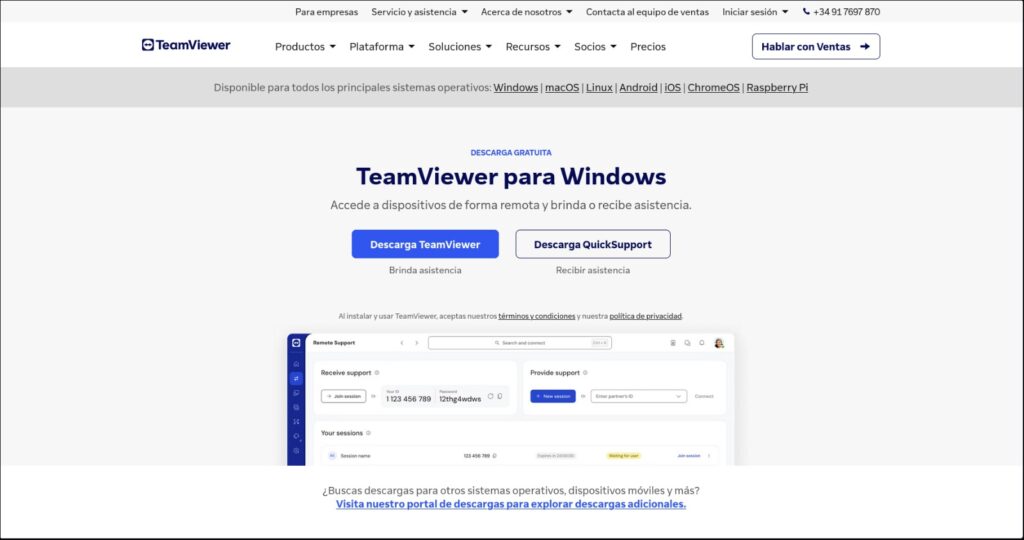The width and height of the screenshot is (1024, 540).
Task: Click the refresh password icon next to 12thg4wdws
Action: pos(490,396)
